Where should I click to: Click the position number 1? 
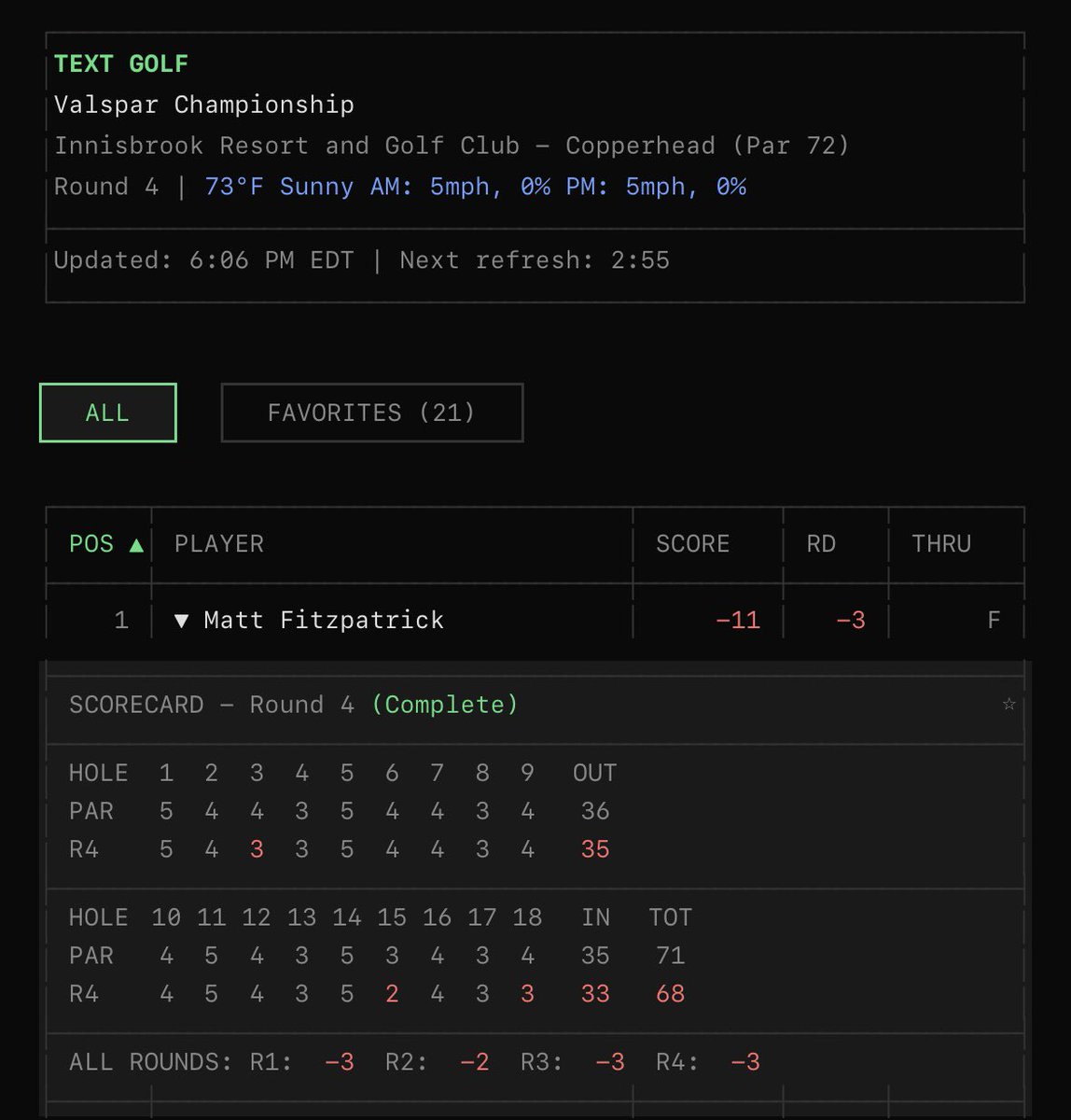click(x=121, y=620)
